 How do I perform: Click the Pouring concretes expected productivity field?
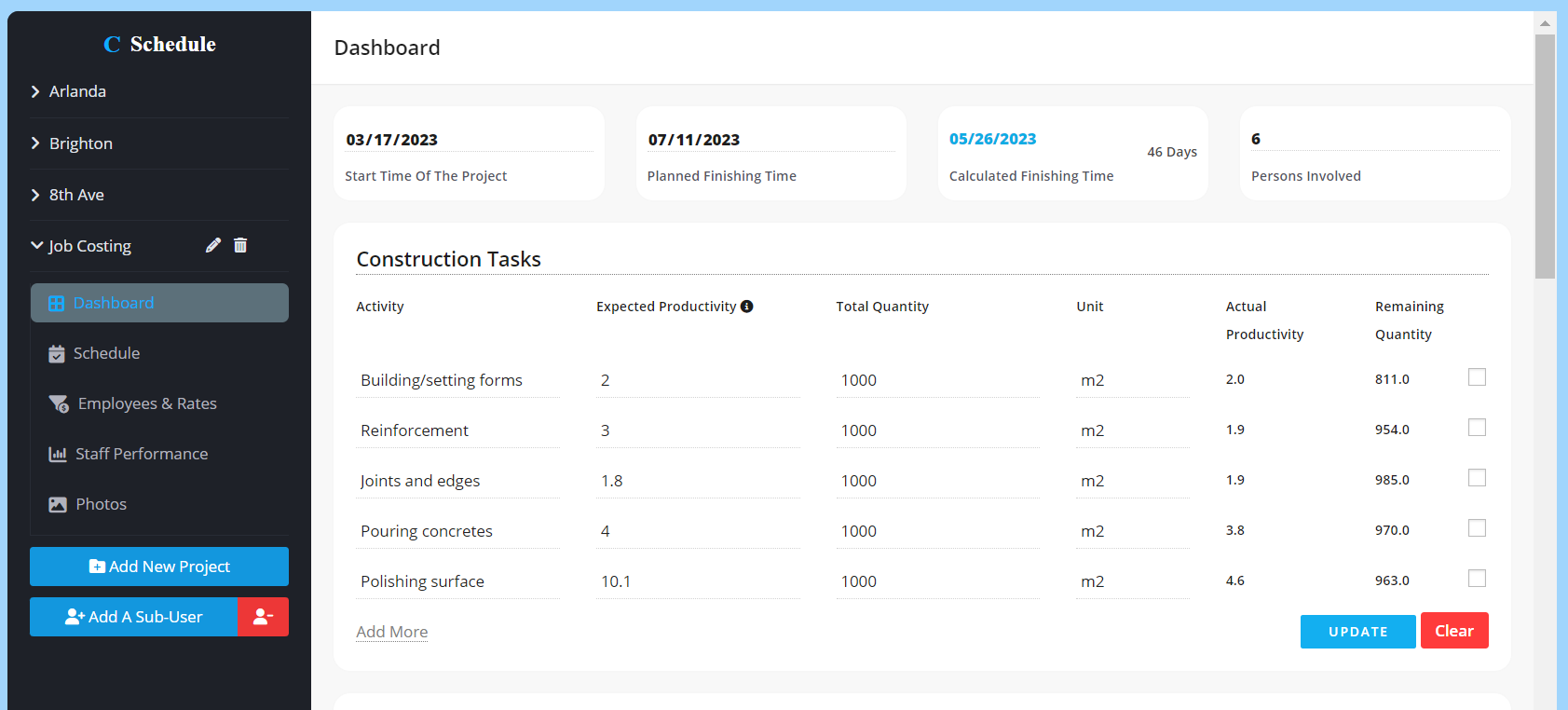click(697, 531)
